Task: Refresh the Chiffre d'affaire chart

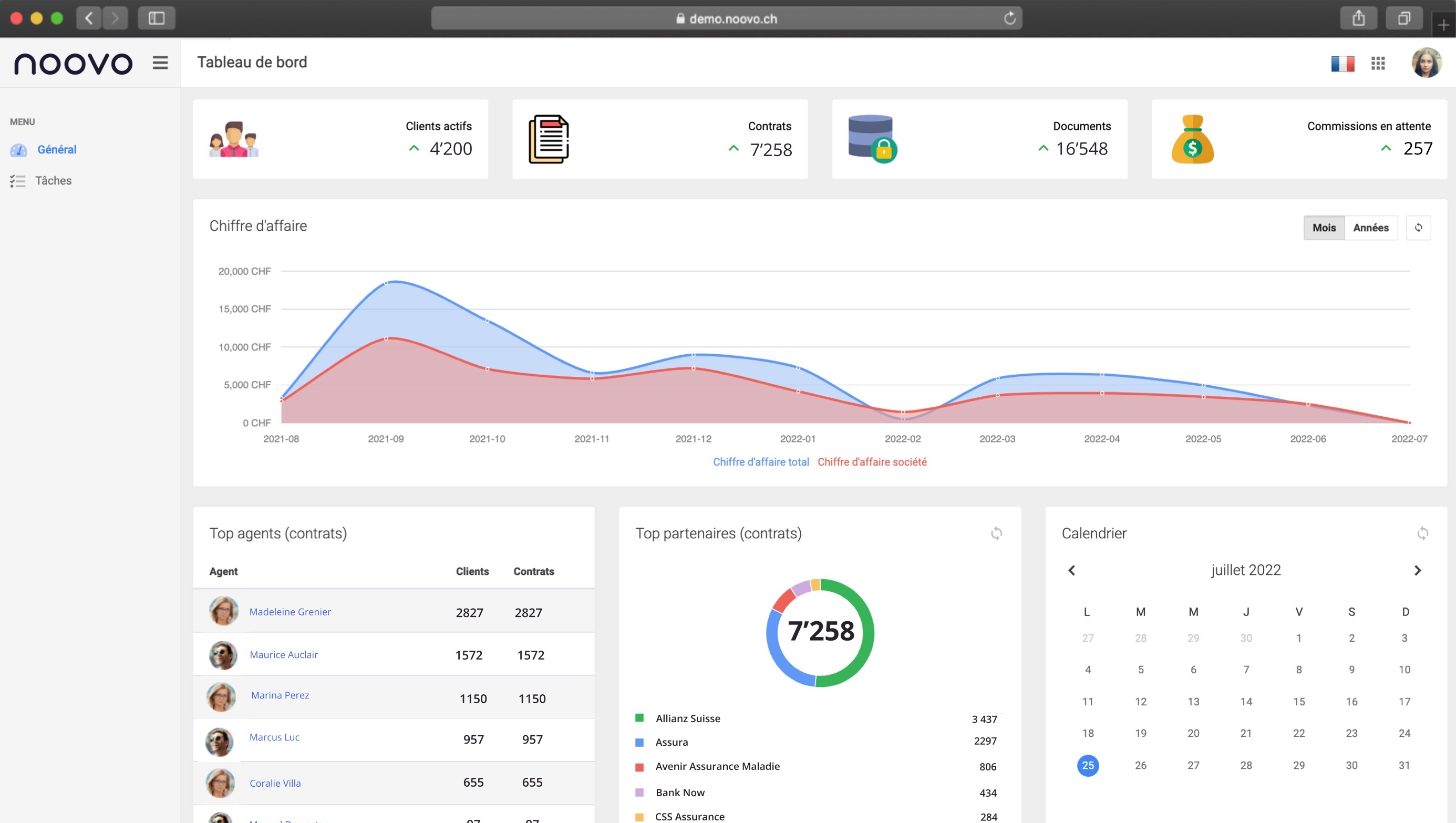Action: 1418,228
